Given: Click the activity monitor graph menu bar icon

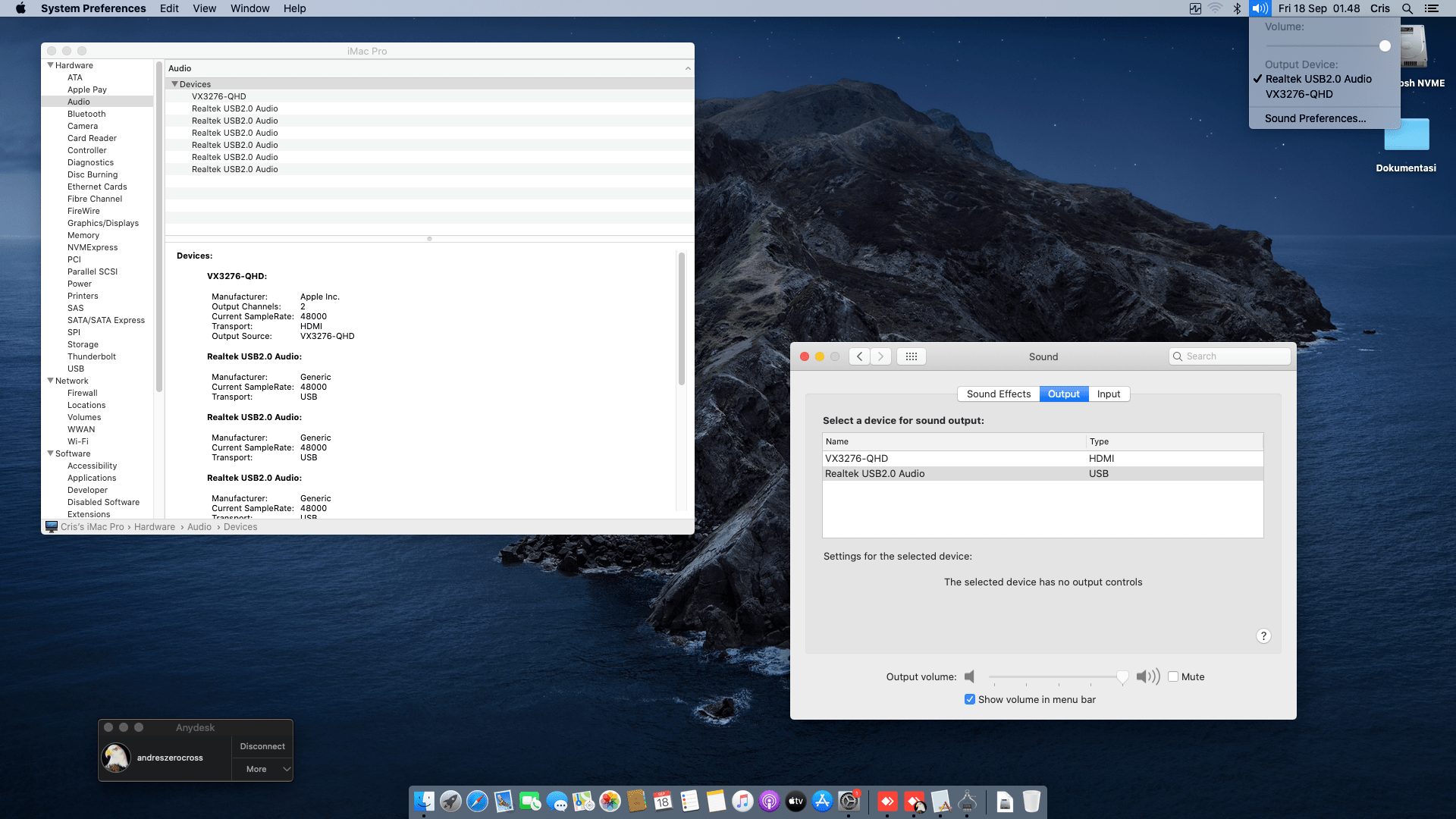Looking at the screenshot, I should 1195,8.
